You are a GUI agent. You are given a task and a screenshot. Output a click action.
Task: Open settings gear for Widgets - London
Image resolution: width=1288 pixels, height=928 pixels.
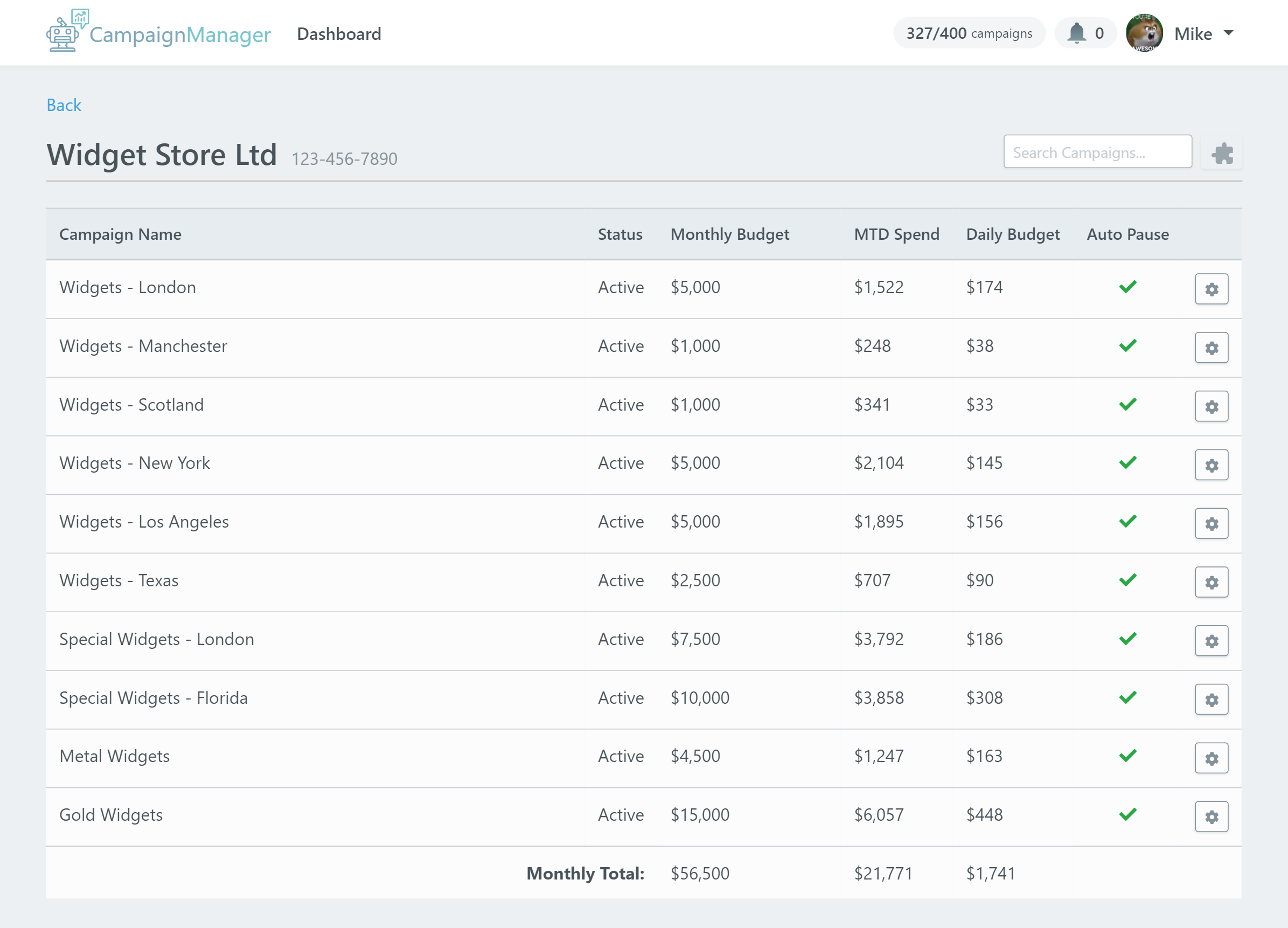1212,289
